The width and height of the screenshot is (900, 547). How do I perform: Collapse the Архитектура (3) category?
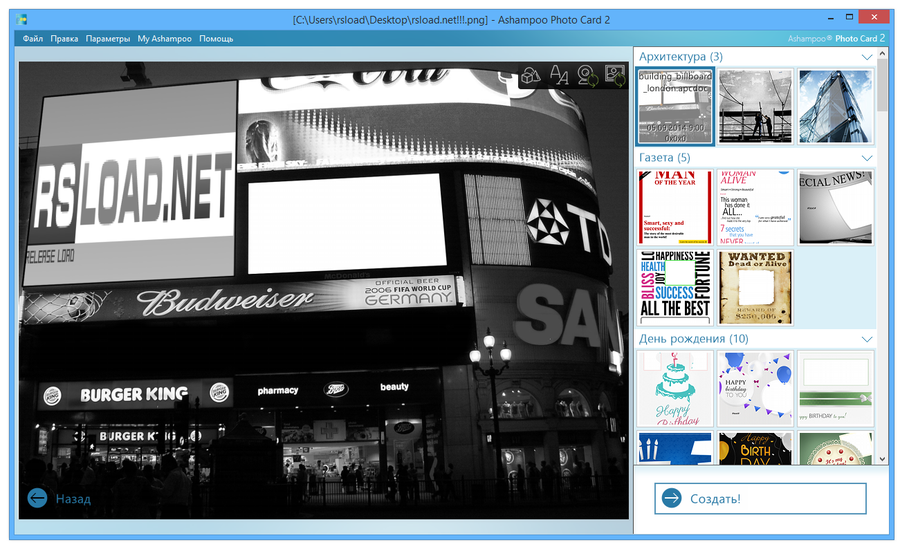pyautogui.click(x=867, y=57)
